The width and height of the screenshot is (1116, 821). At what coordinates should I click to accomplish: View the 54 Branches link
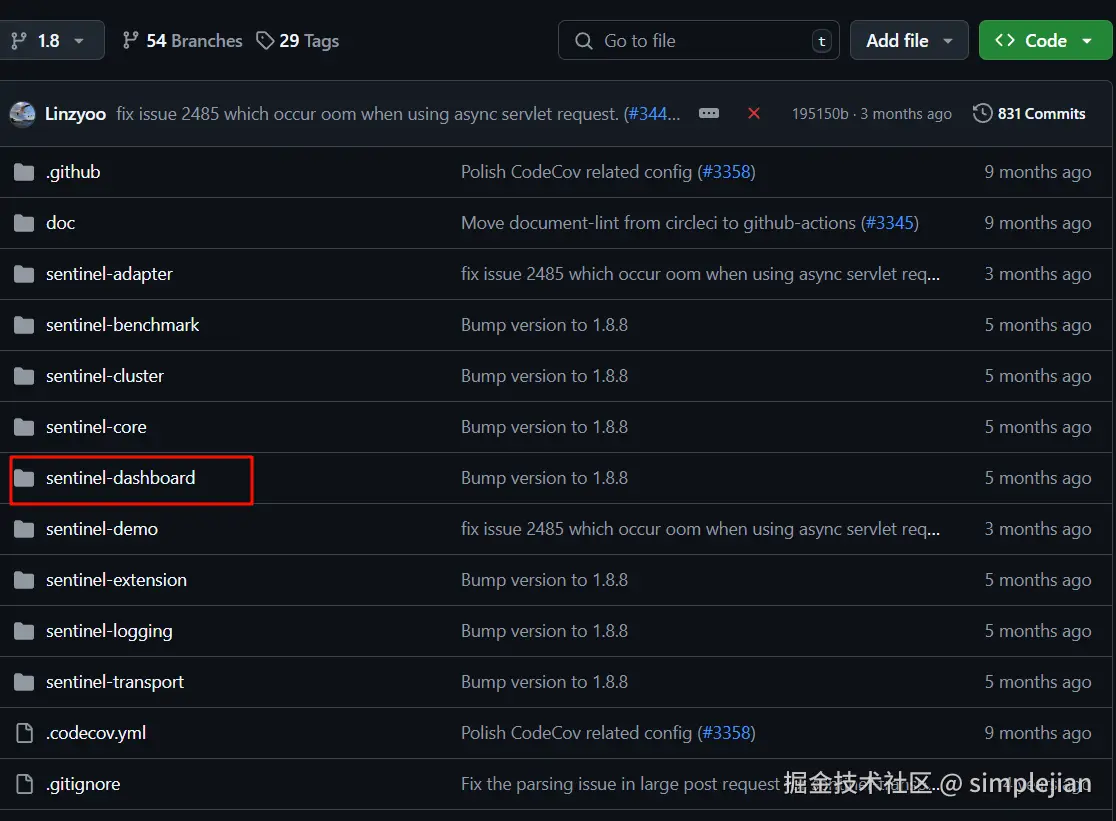182,41
